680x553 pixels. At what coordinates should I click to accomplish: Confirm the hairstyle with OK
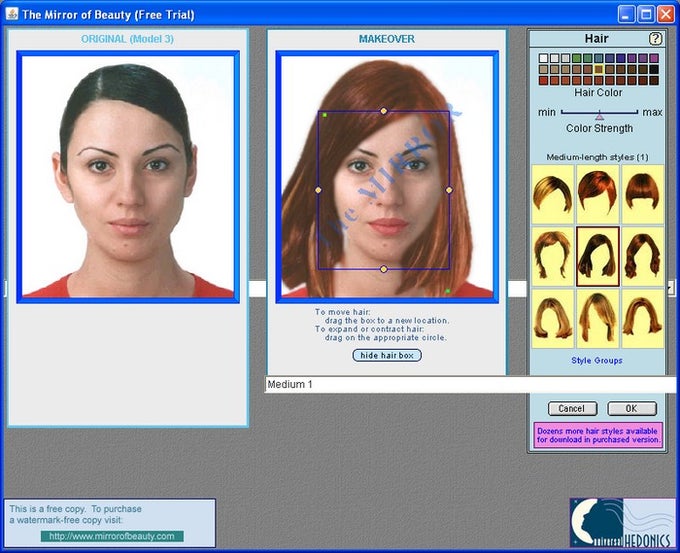click(632, 409)
